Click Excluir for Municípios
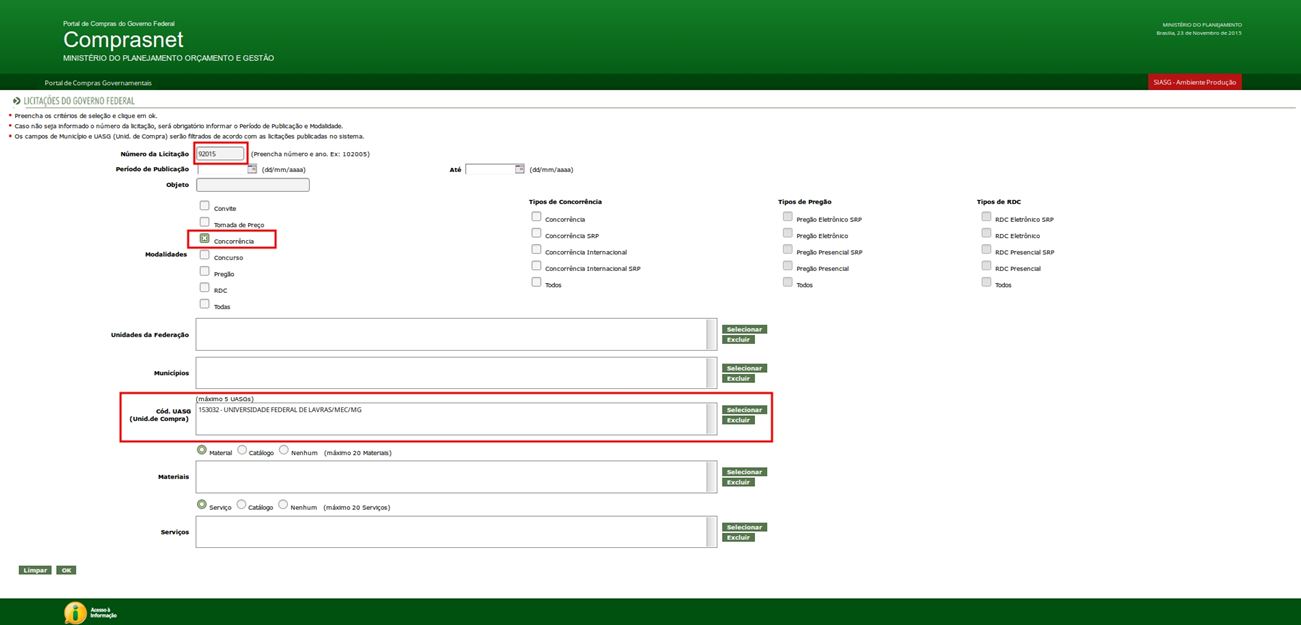The width and height of the screenshot is (1301, 625). pyautogui.click(x=738, y=379)
